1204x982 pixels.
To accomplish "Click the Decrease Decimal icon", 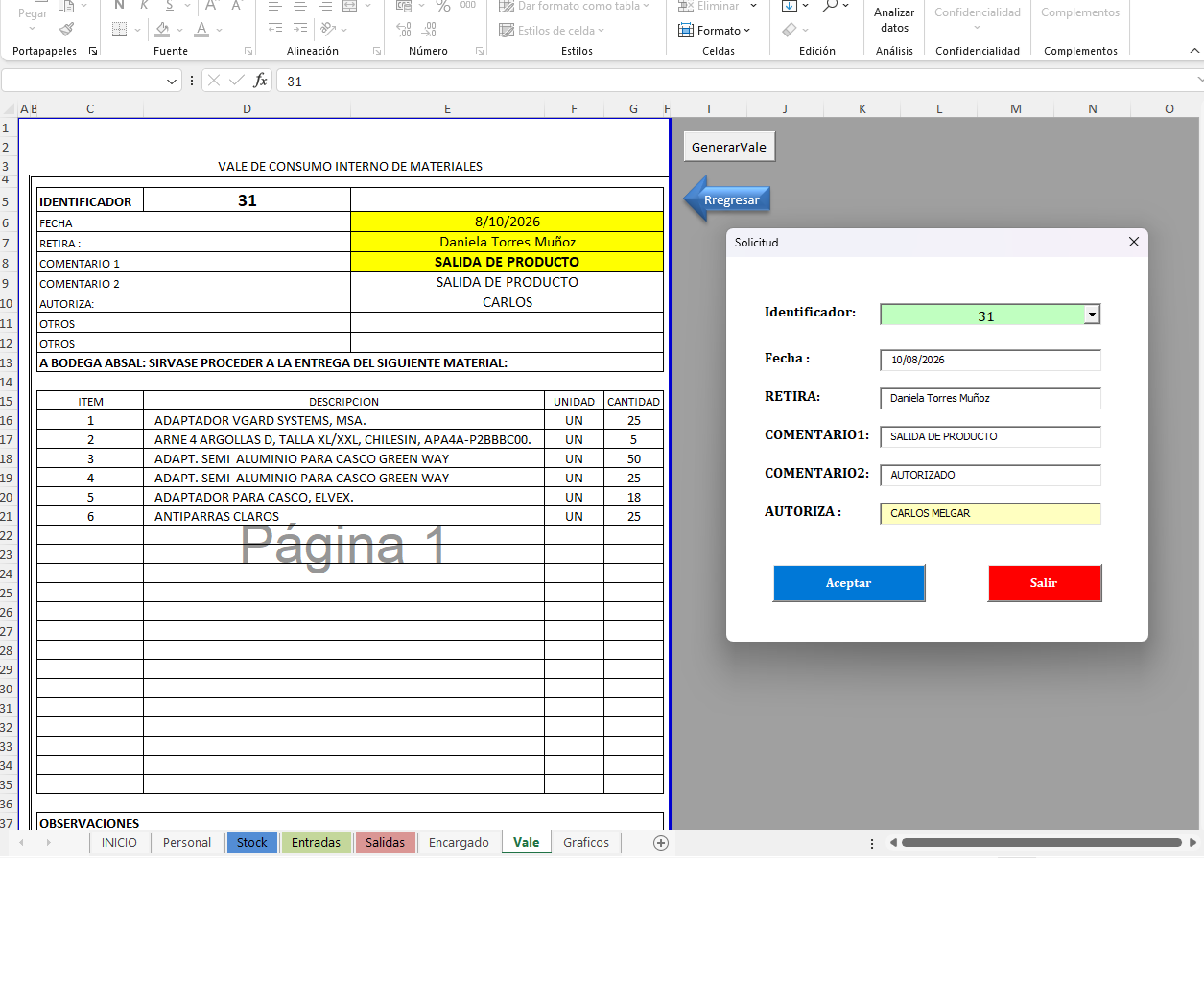I will pos(429,30).
